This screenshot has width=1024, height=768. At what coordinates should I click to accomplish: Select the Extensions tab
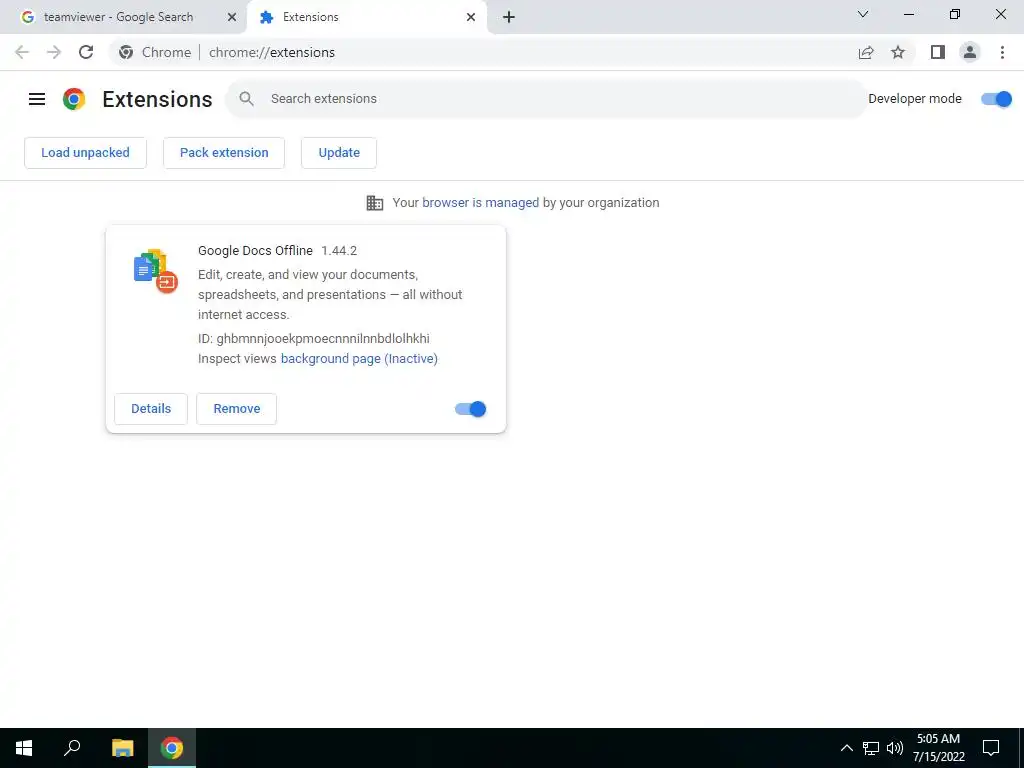point(366,17)
